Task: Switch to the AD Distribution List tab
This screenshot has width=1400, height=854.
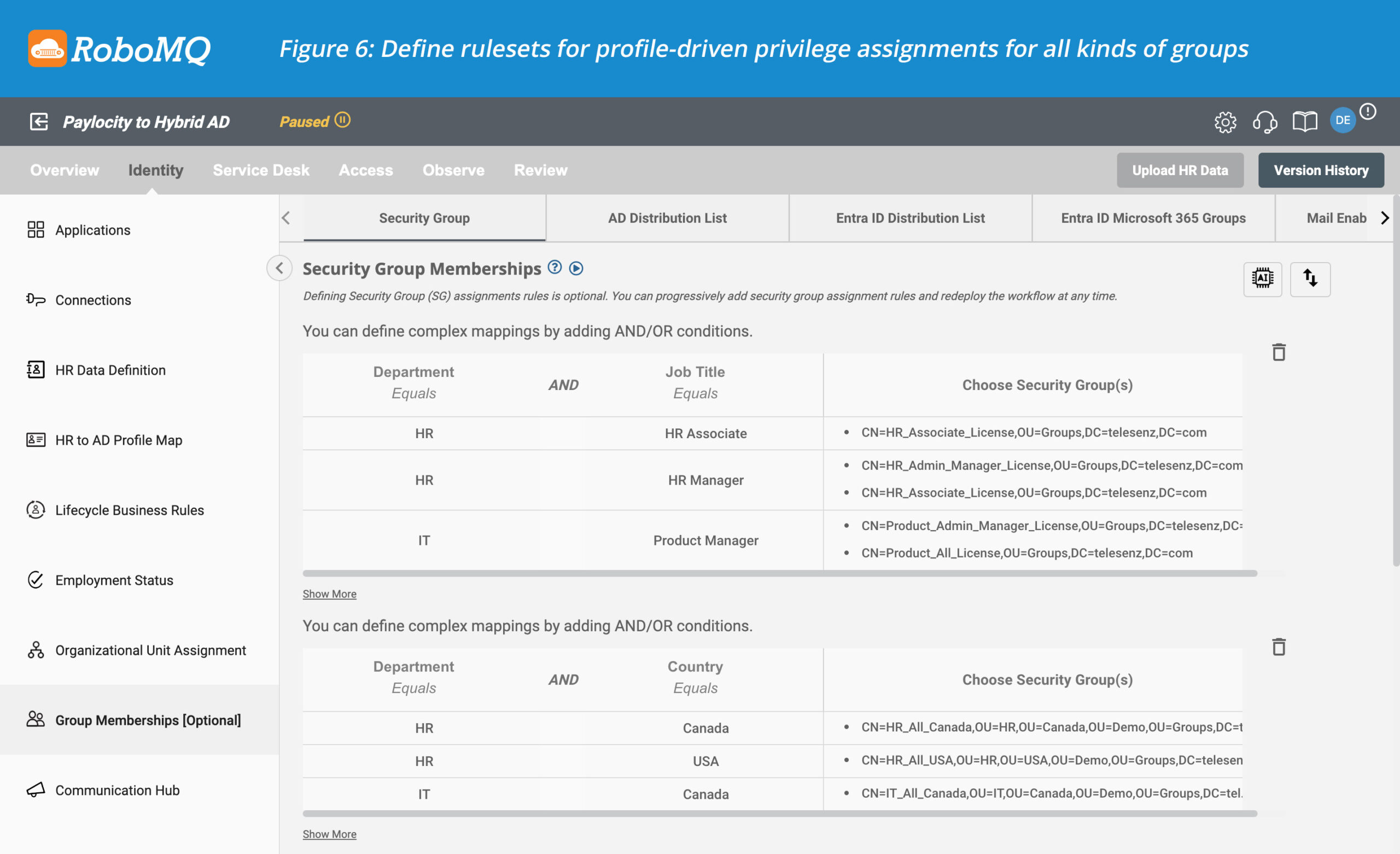Action: click(667, 218)
